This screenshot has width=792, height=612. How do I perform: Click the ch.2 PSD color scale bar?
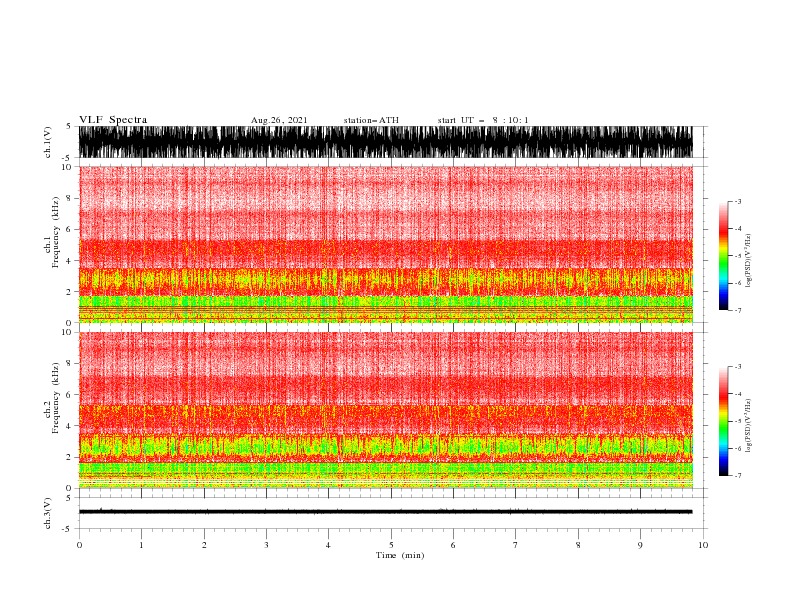[x=723, y=421]
